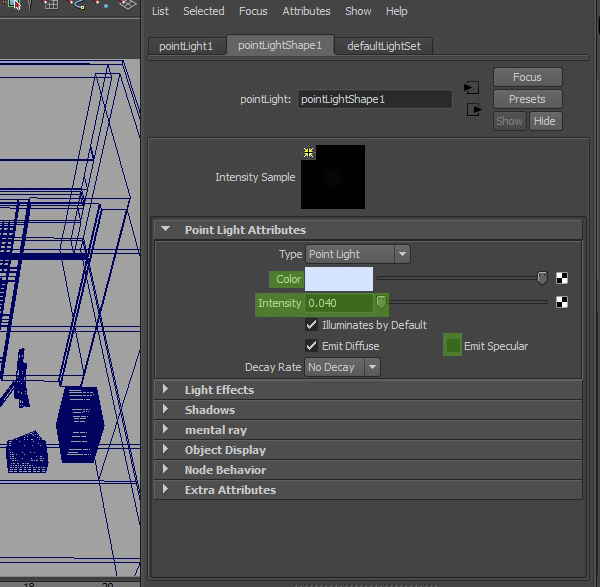Expand the Shadows section
Viewport: 600px width, 587px height.
click(165, 409)
